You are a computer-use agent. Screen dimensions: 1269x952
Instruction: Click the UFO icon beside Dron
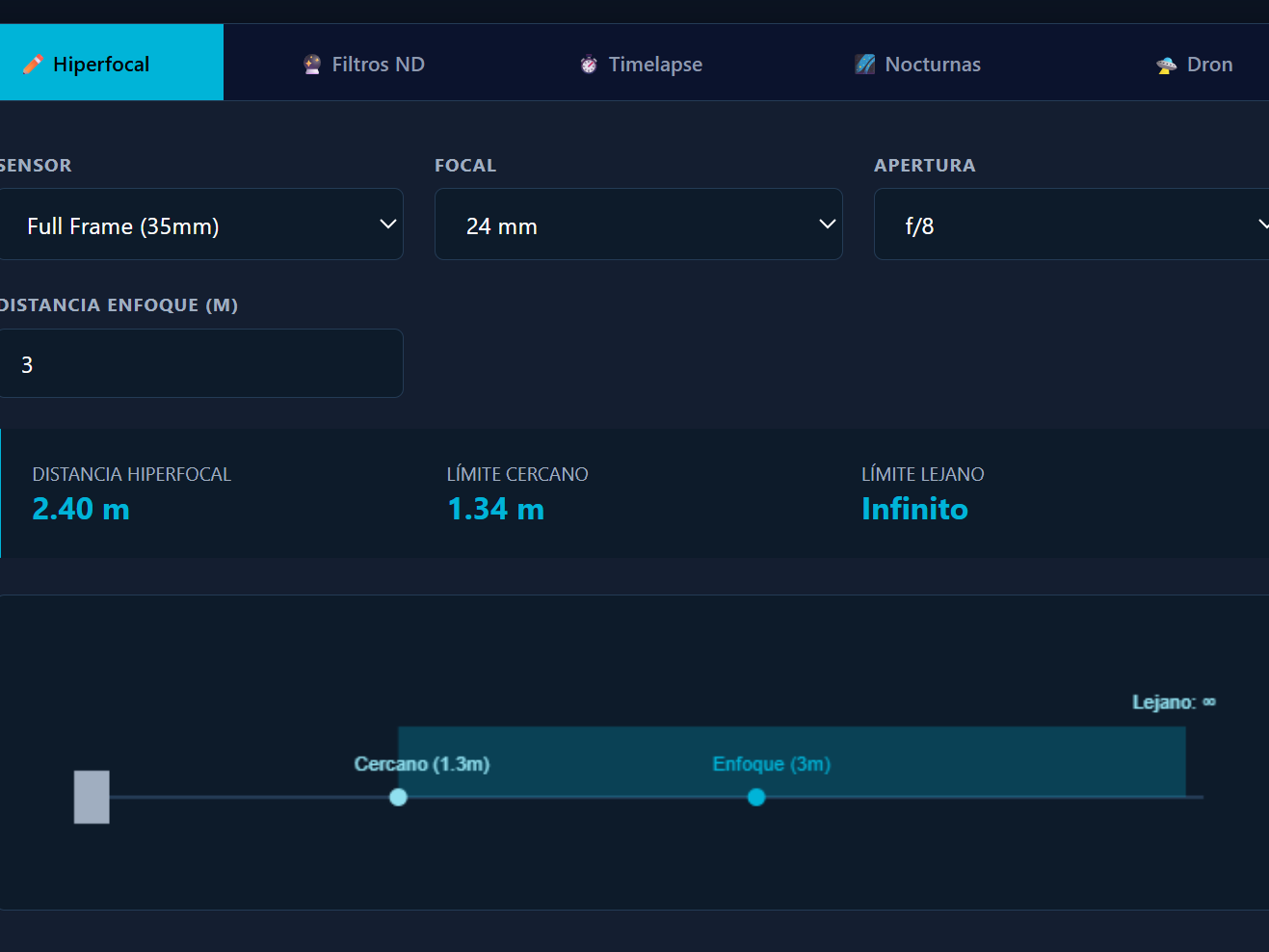(x=1167, y=65)
